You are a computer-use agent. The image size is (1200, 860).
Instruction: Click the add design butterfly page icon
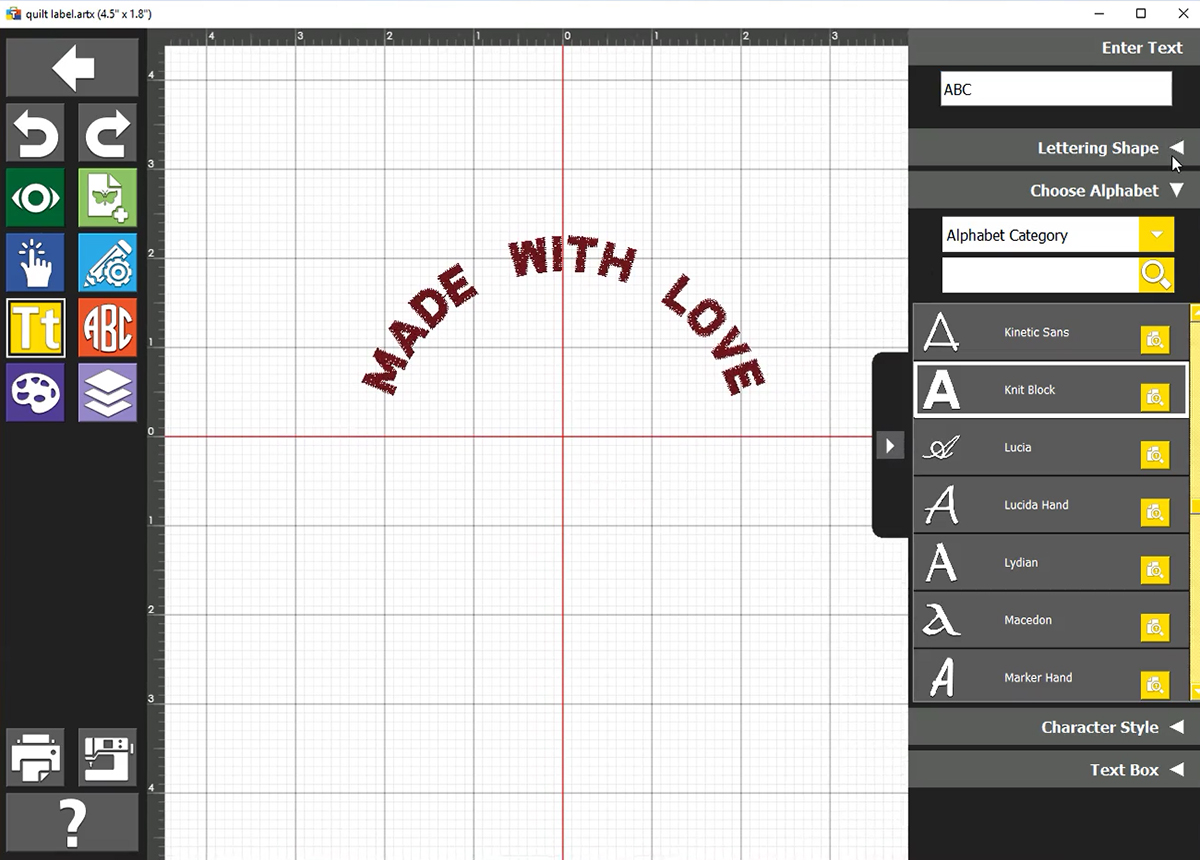(x=108, y=198)
